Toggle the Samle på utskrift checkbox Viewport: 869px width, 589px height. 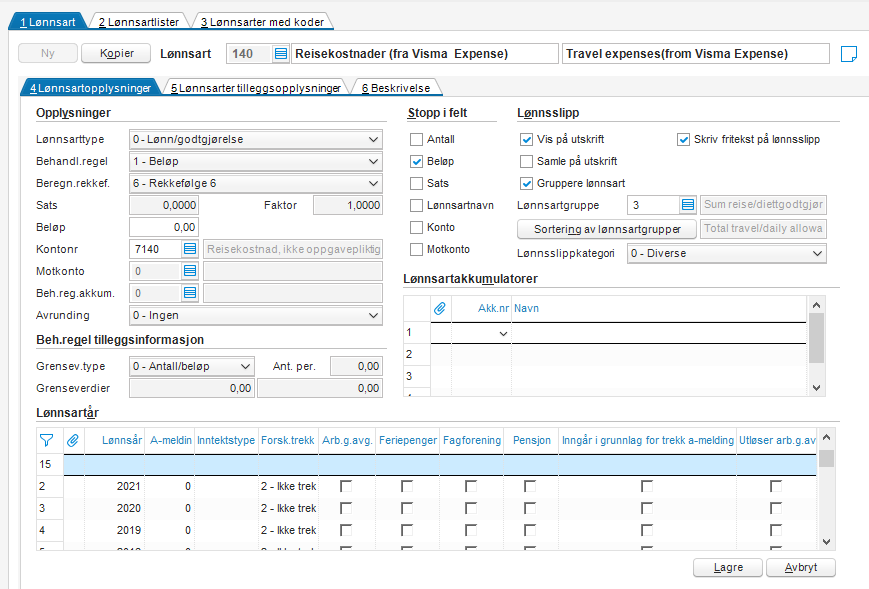[526, 161]
